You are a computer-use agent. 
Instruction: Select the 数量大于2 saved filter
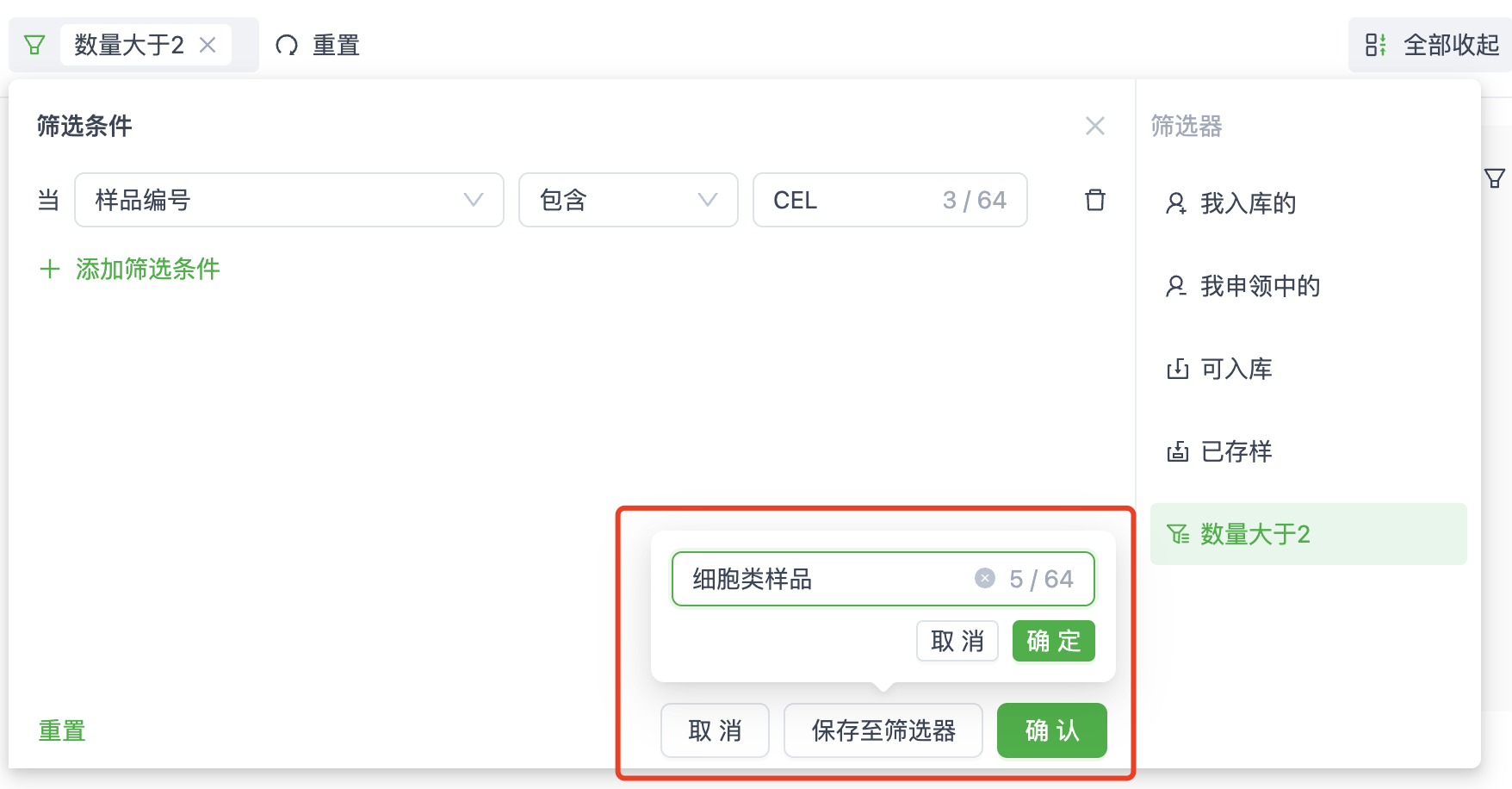[1253, 534]
